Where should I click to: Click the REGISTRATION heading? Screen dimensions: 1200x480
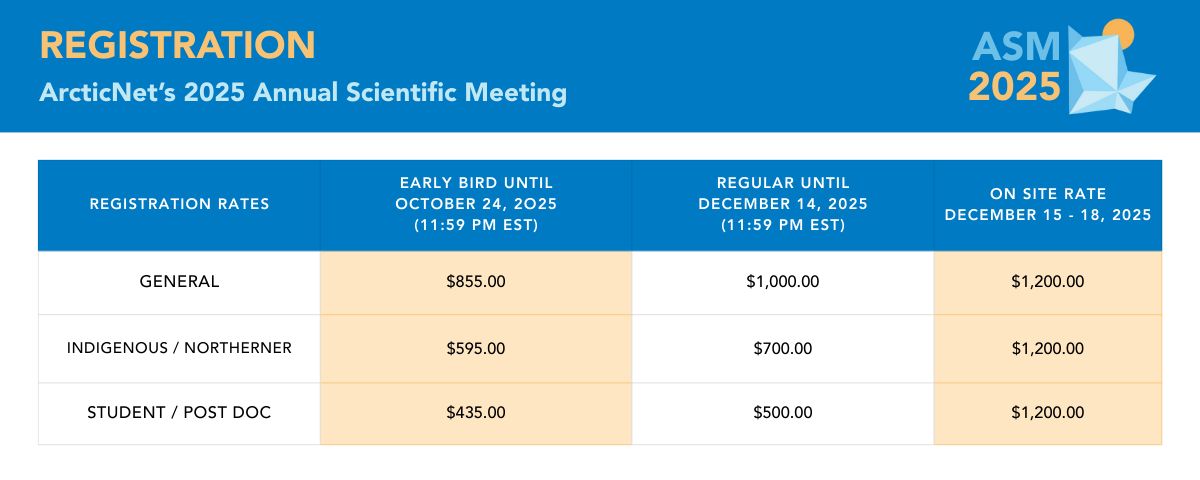click(x=178, y=45)
